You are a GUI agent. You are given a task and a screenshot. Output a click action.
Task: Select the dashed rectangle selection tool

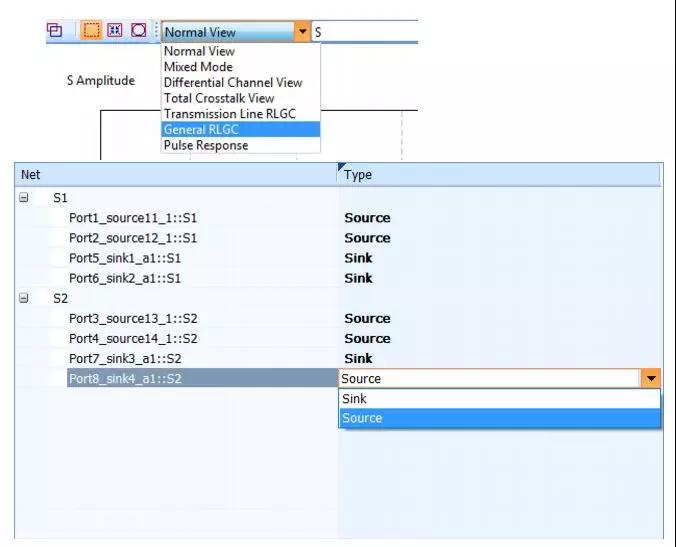(91, 31)
